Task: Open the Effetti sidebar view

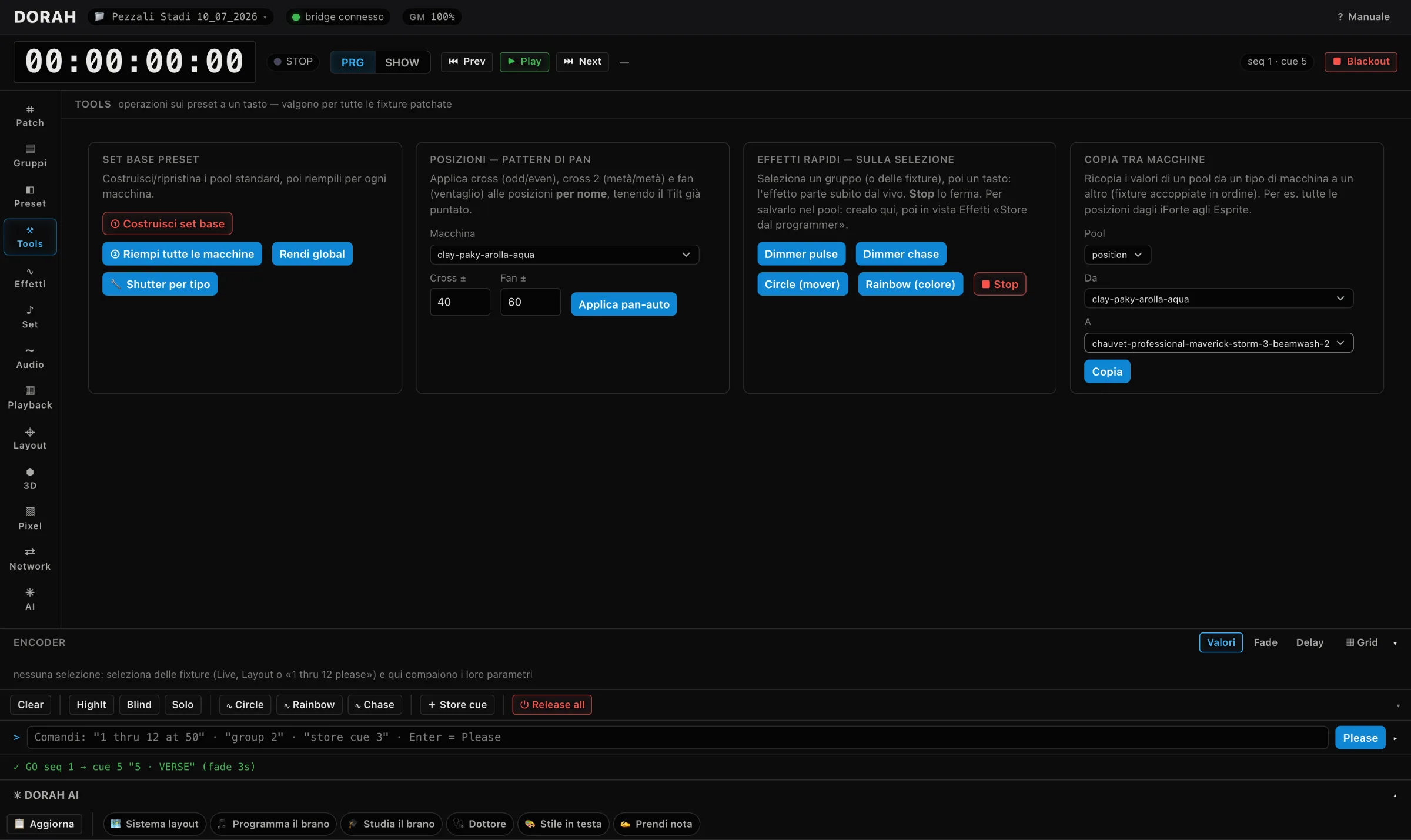Action: [x=30, y=277]
